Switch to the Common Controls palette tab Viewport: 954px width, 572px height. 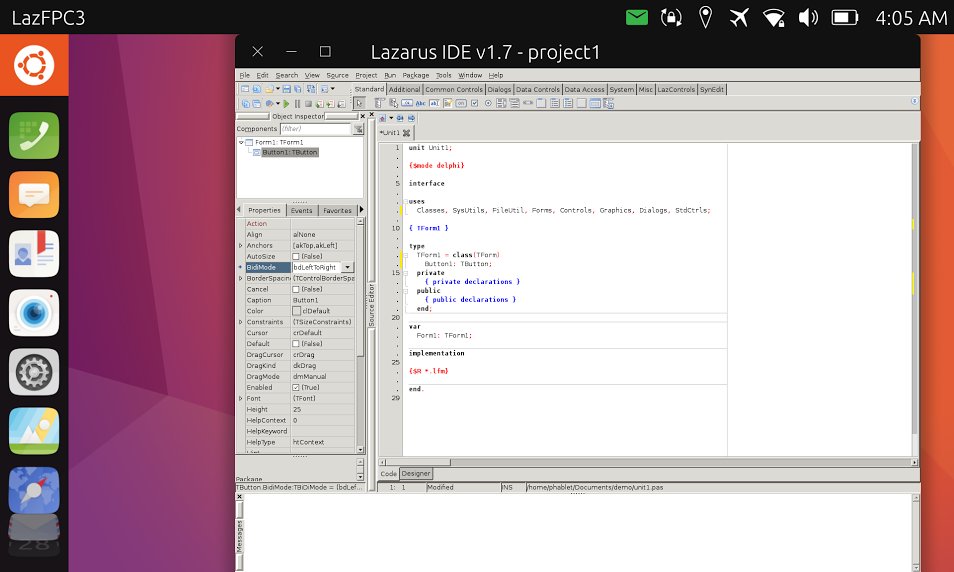tap(453, 89)
